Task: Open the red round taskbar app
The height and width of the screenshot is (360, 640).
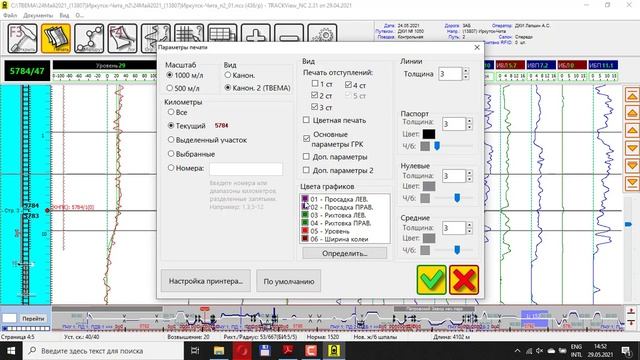Action: click(242, 351)
